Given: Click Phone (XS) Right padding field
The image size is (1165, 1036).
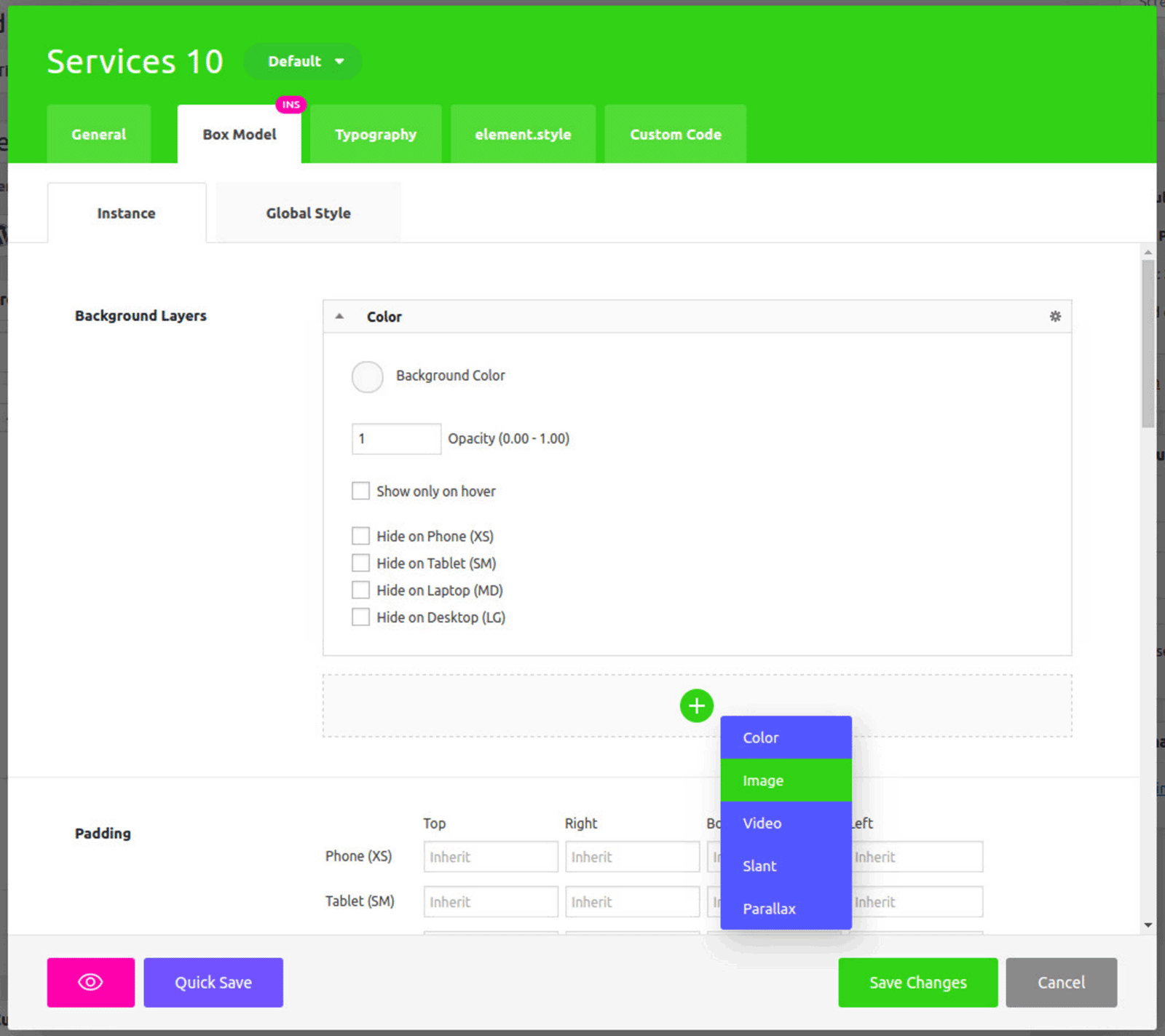Looking at the screenshot, I should click(x=633, y=857).
